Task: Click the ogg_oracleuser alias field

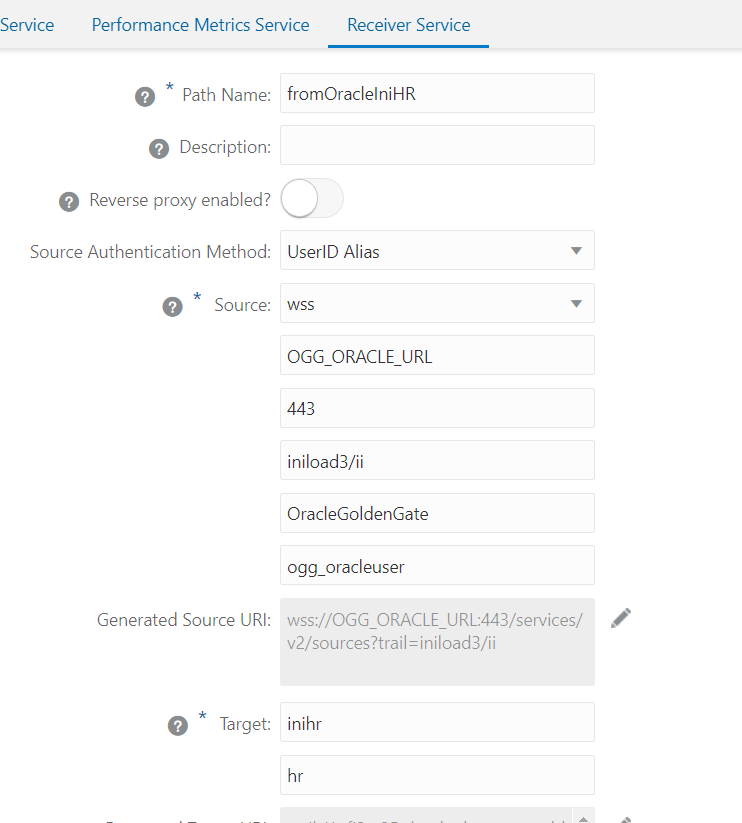Action: point(437,565)
